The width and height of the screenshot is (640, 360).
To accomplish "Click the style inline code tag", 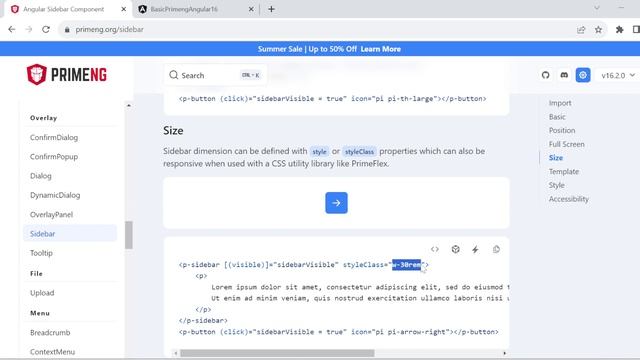I will tap(319, 151).
